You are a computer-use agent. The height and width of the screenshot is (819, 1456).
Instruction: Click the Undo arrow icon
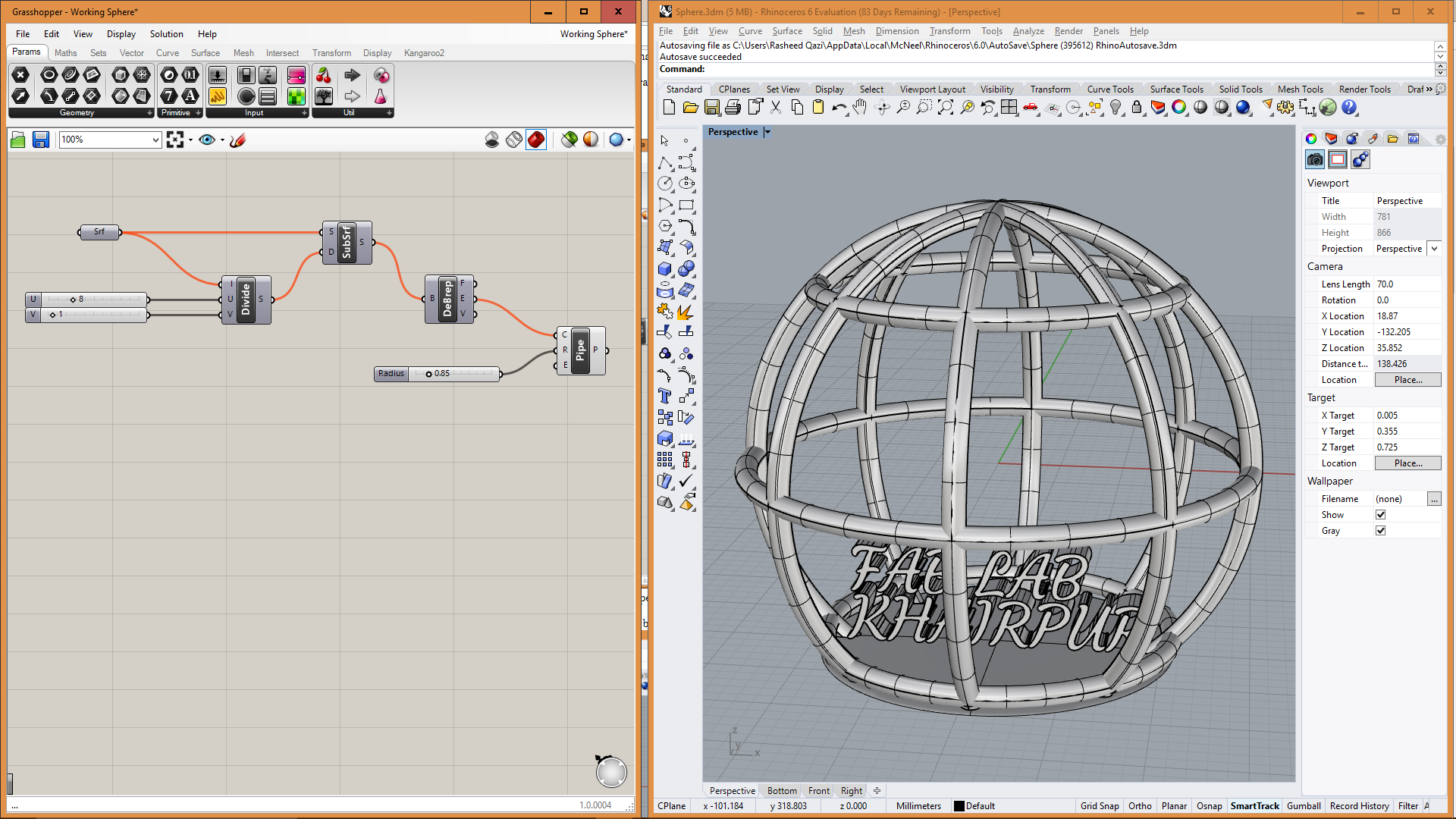[x=838, y=107]
